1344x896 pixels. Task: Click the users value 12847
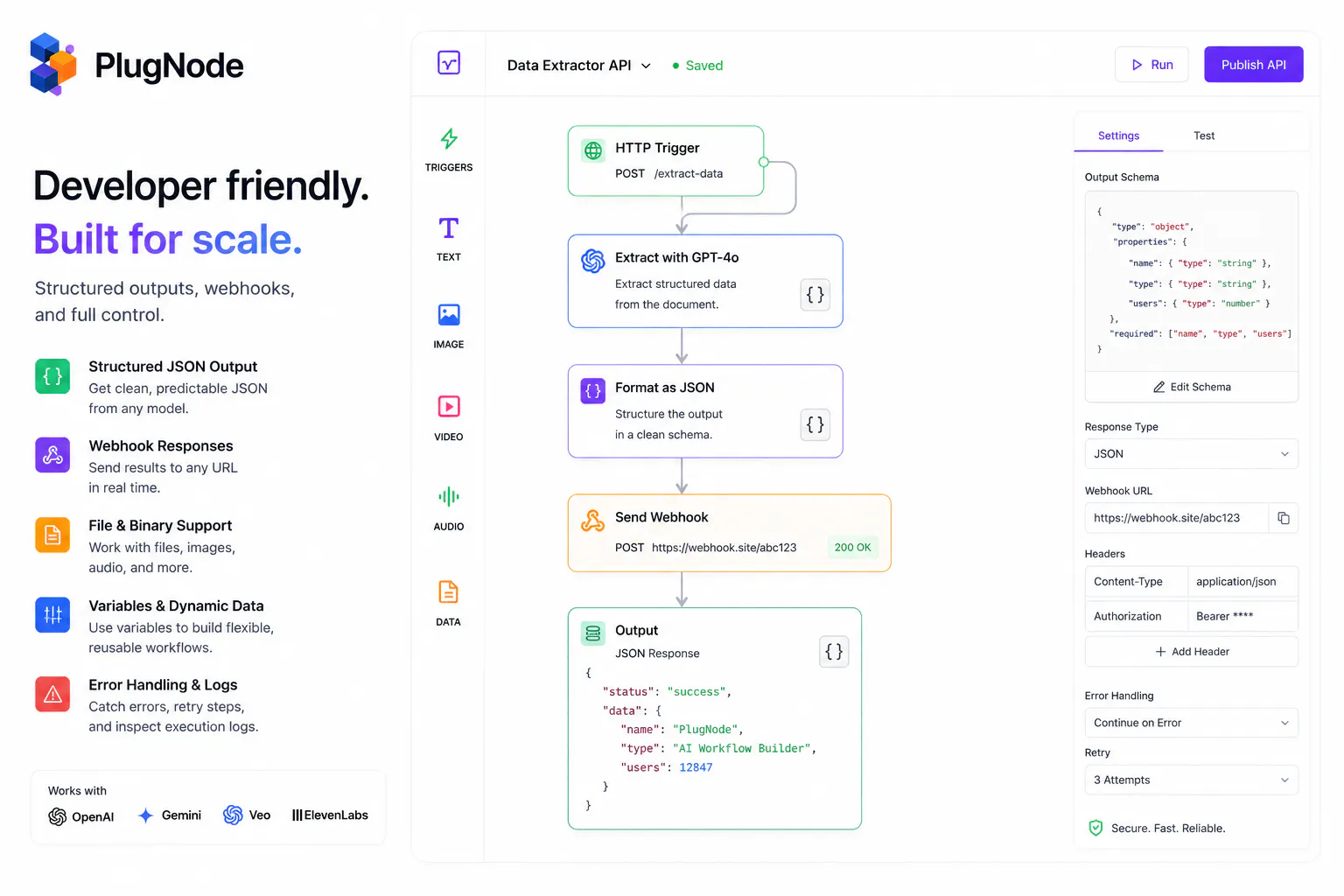pos(696,767)
